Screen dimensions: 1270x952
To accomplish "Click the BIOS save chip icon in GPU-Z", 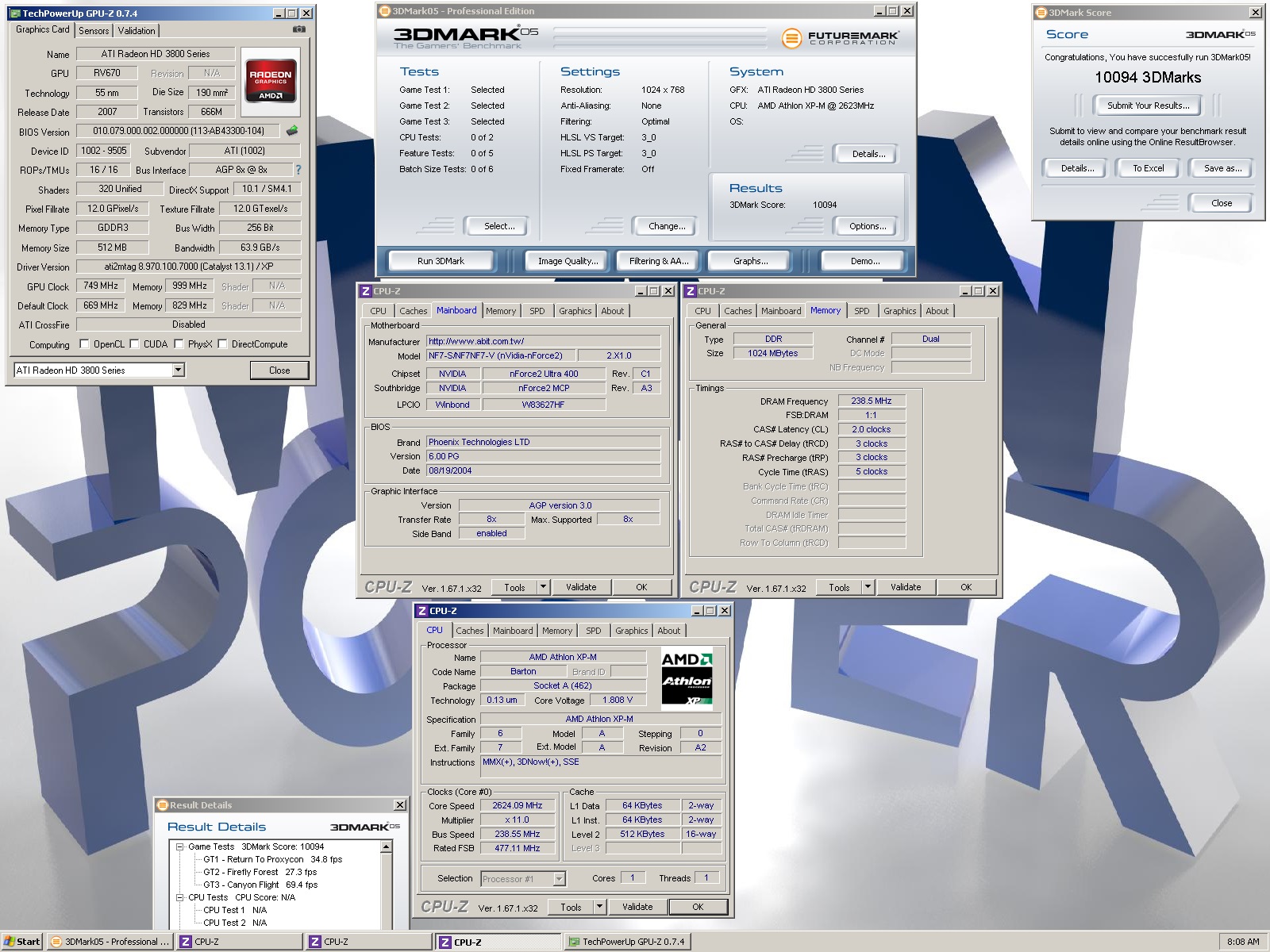I will (x=292, y=131).
